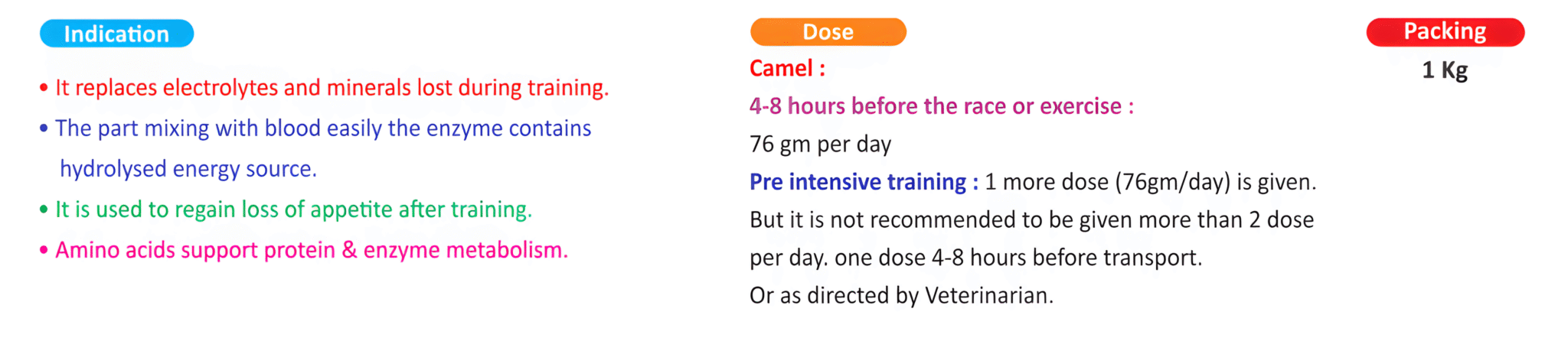The image size is (1568, 341).
Task: Click the red "It replaces electrolytes" line
Action: [332, 88]
